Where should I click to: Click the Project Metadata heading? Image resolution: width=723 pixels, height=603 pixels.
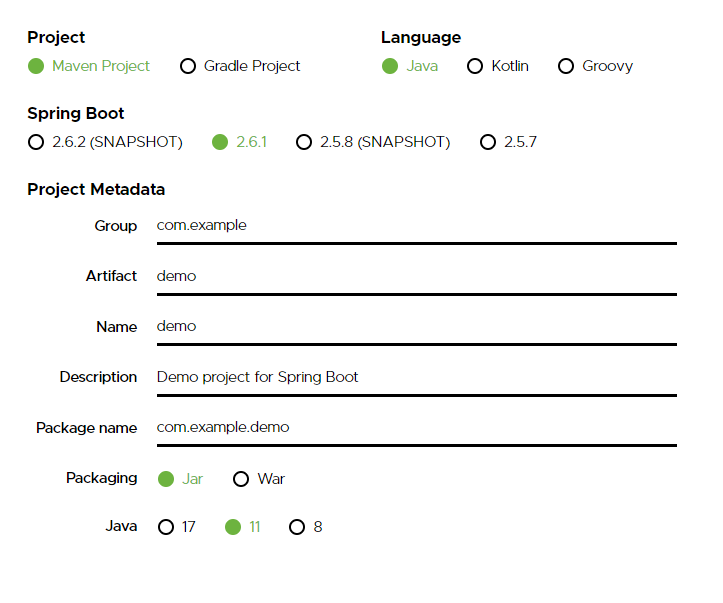96,190
